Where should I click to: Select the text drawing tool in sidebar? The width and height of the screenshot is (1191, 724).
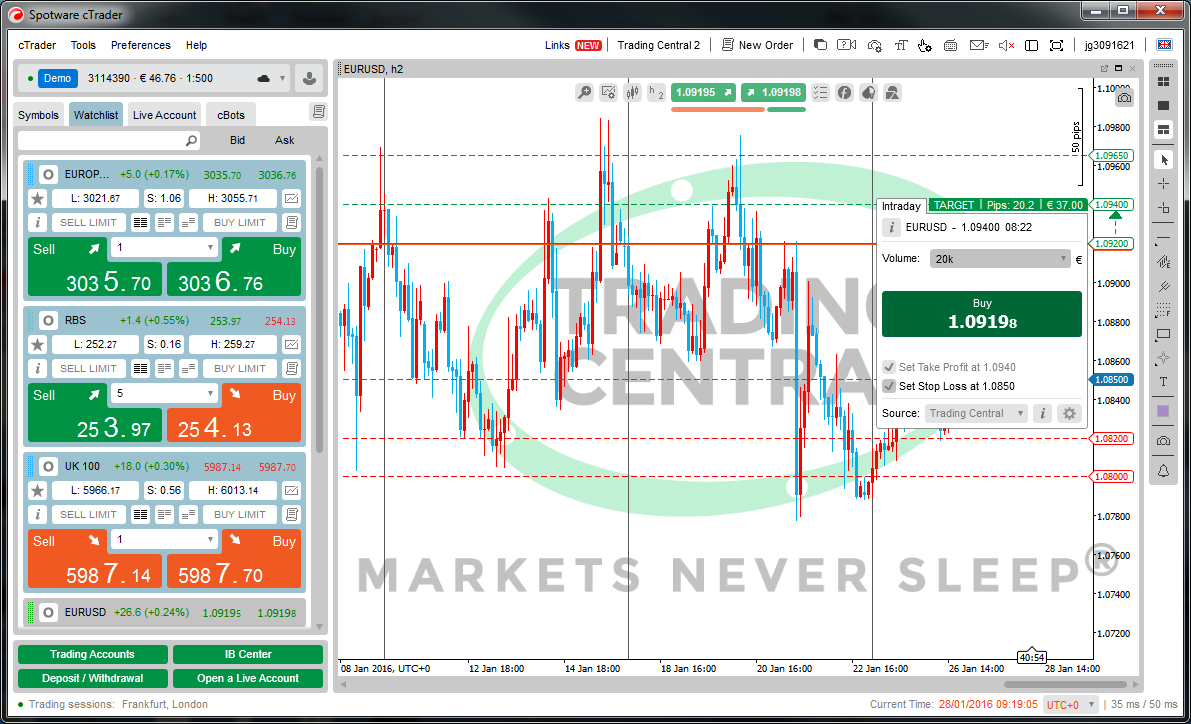point(1163,382)
